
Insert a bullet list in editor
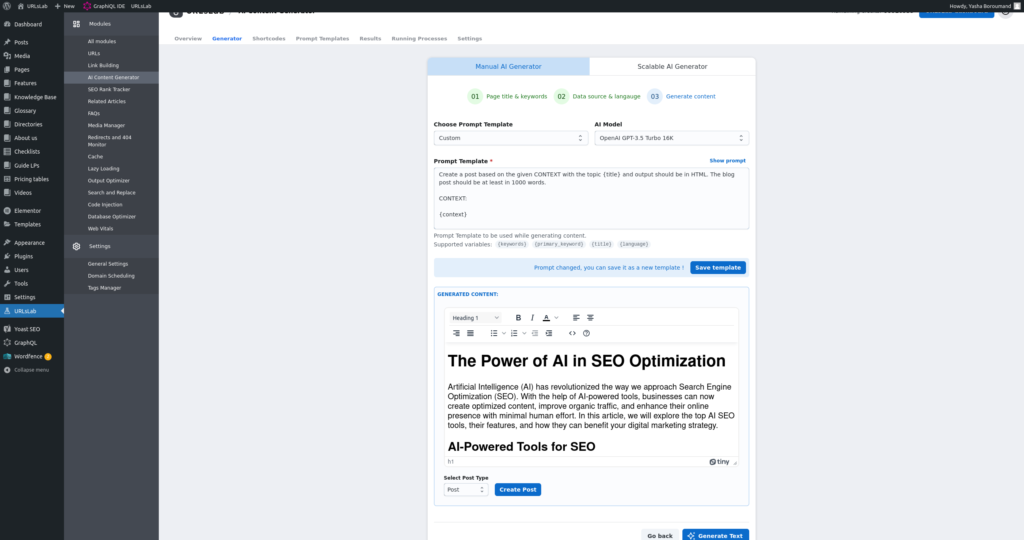[x=494, y=333]
